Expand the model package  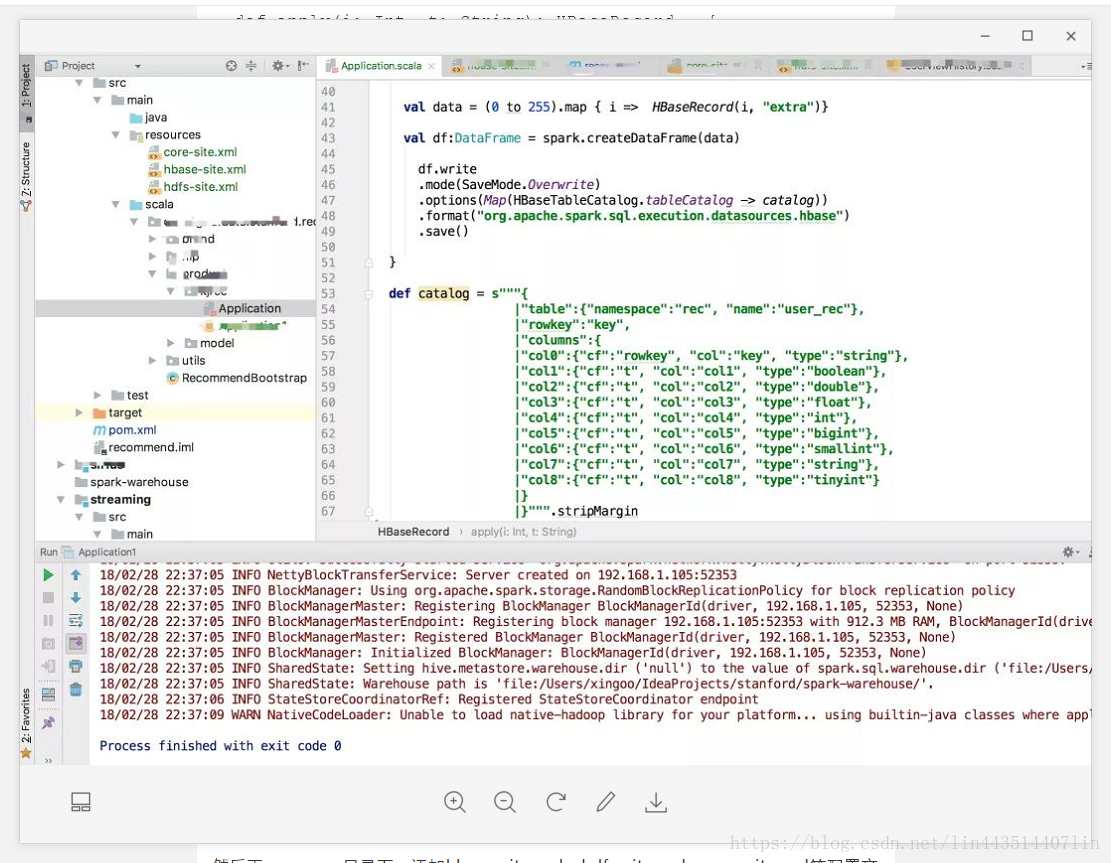pyautogui.click(x=170, y=343)
